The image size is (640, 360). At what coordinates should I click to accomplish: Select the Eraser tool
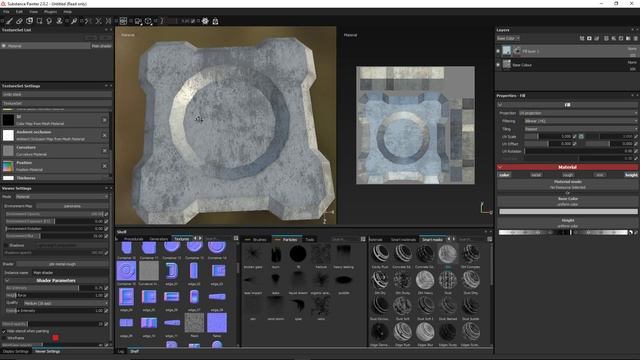[x=19, y=21]
